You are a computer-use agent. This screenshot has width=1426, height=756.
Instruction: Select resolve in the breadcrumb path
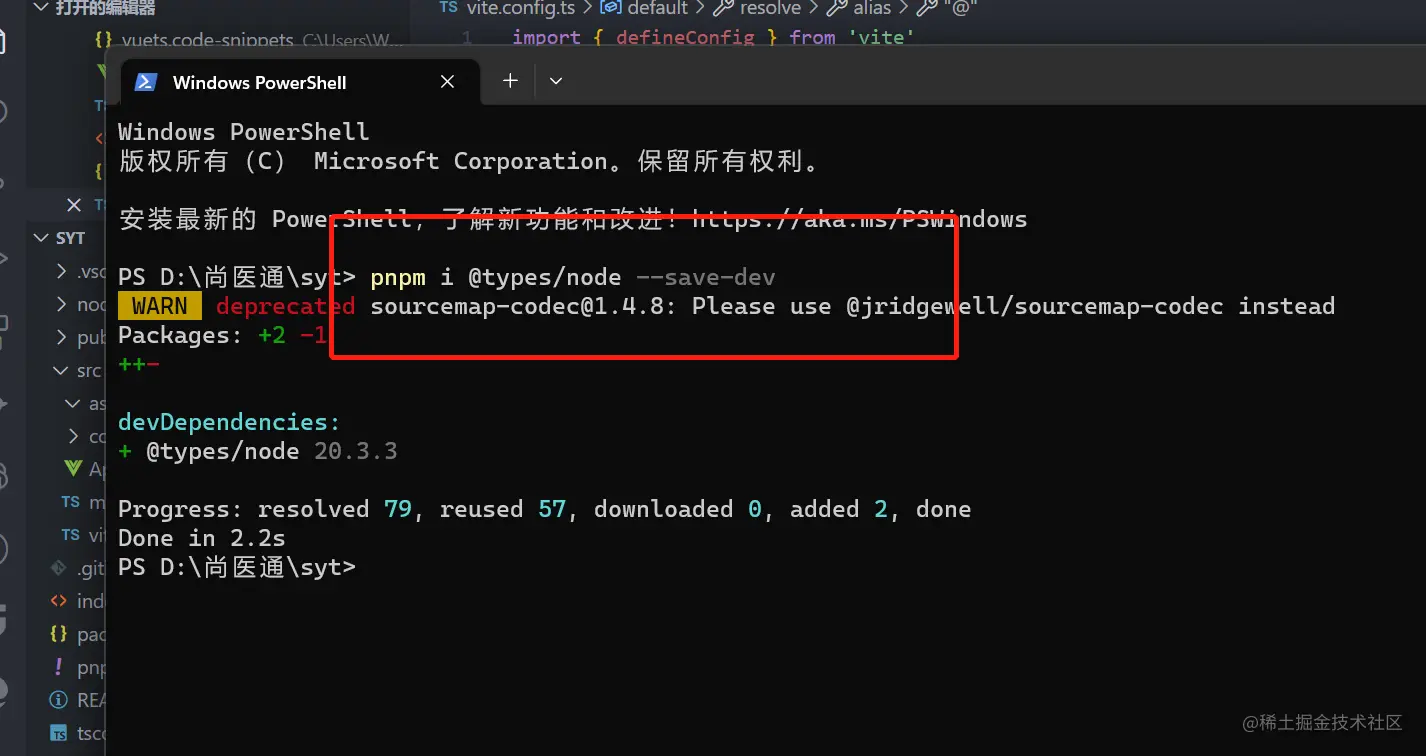point(770,8)
